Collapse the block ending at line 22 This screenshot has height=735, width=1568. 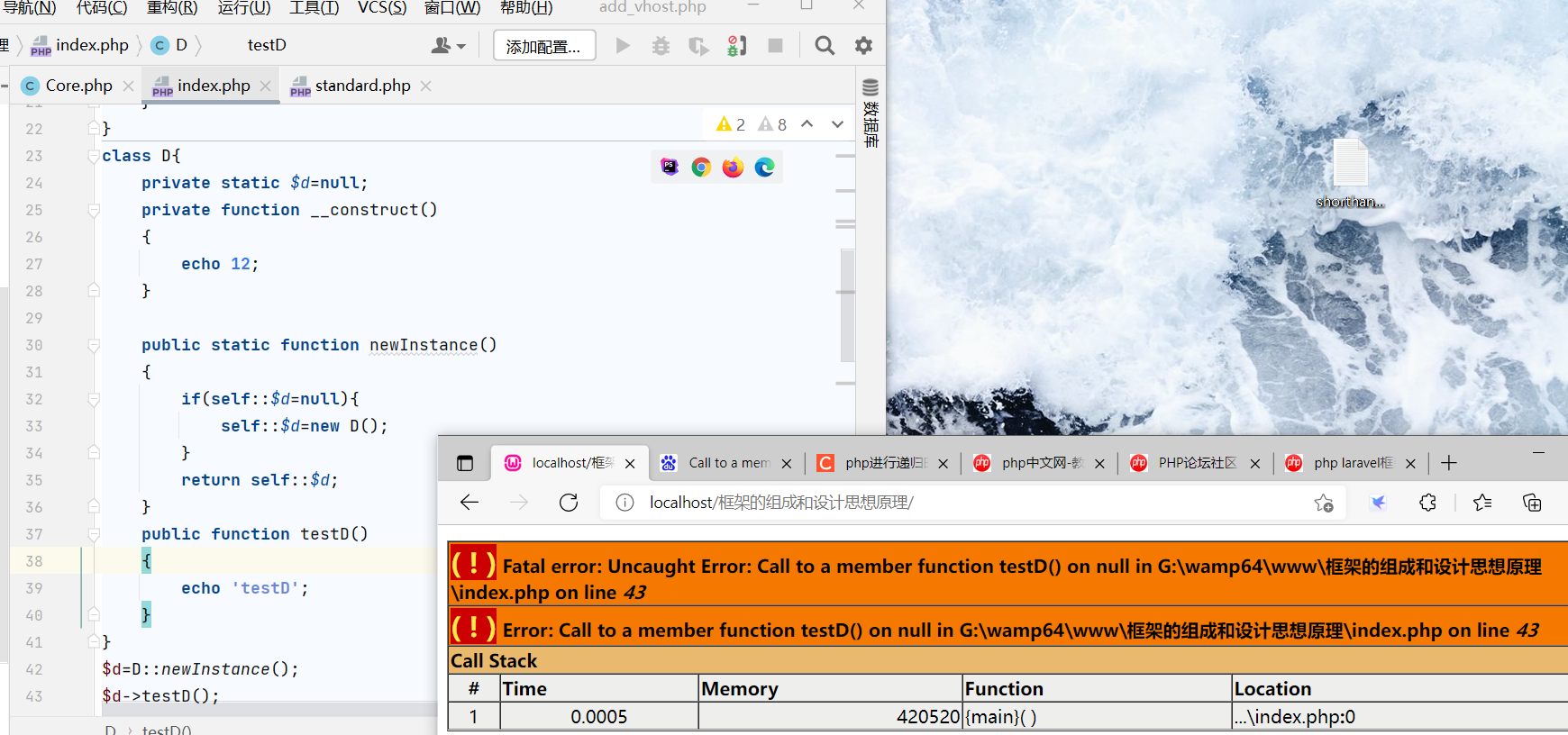[94, 128]
